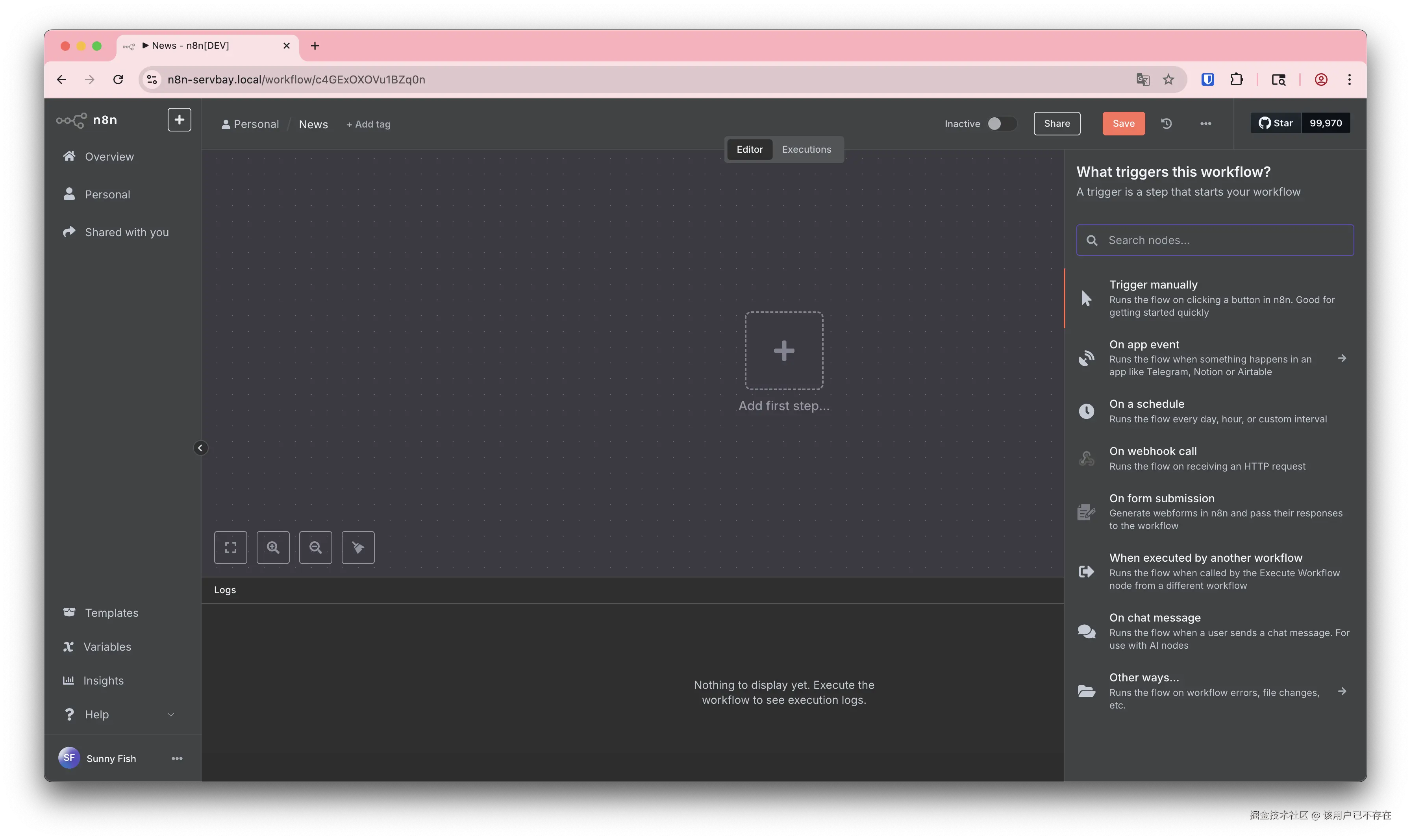Click the create new plus icon beside n8n logo
This screenshot has width=1411, height=840.
179,119
